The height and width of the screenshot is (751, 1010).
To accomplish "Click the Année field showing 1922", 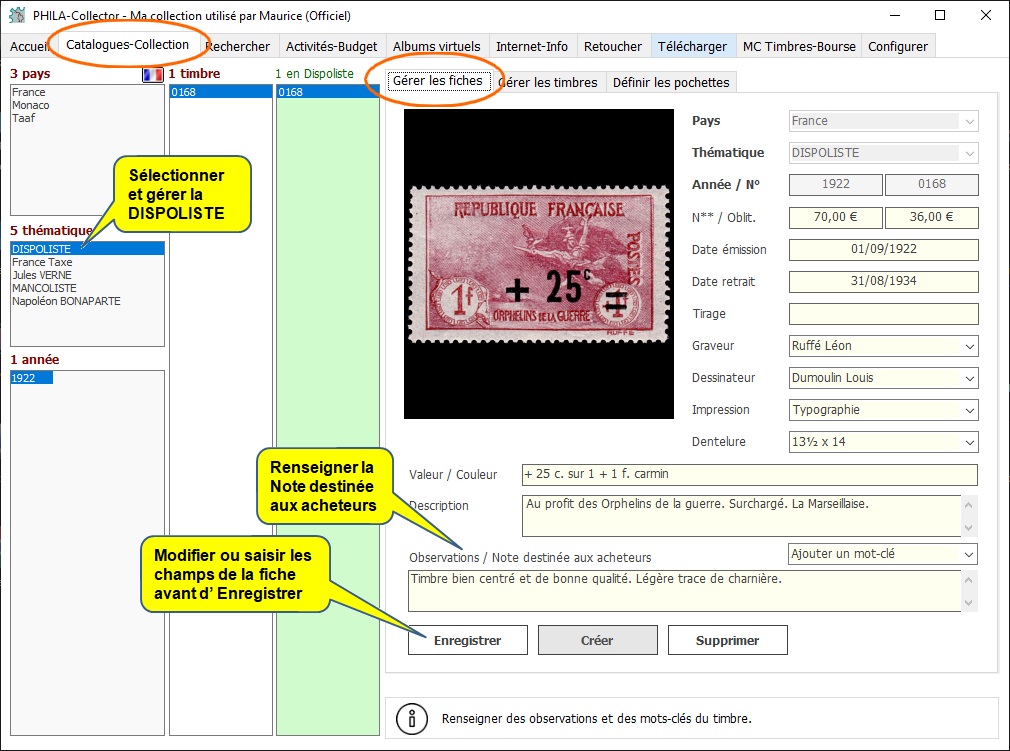I will pyautogui.click(x=835, y=184).
